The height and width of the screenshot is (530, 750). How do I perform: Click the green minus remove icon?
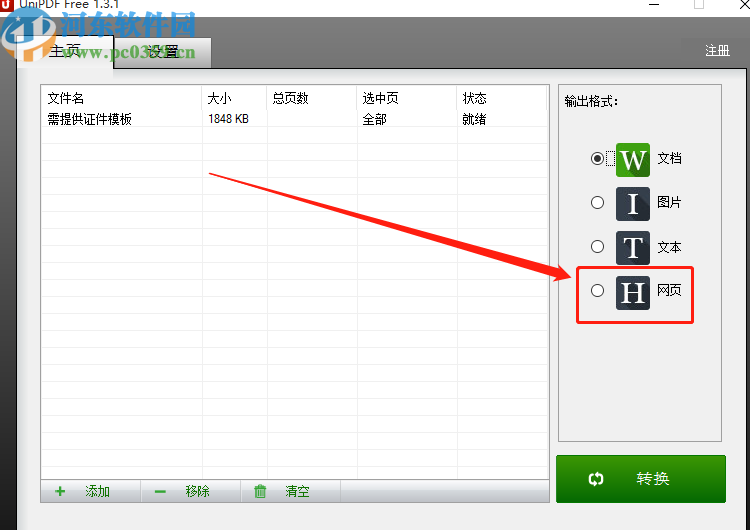point(160,491)
